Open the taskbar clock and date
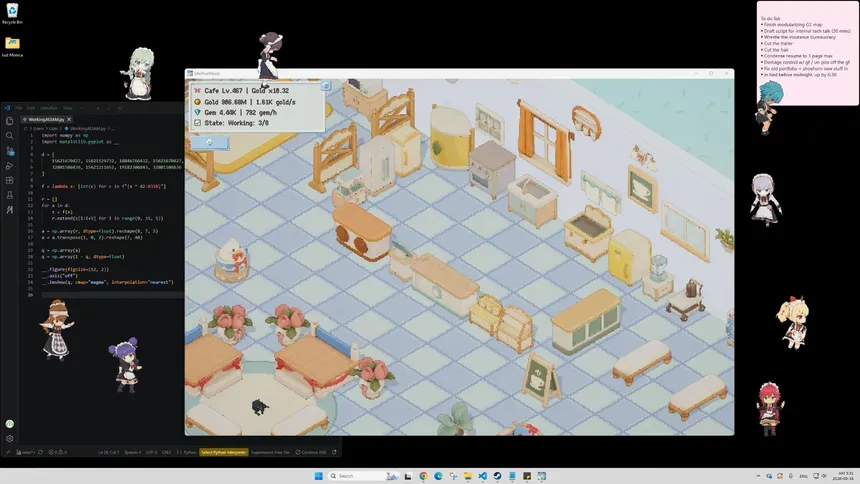The width and height of the screenshot is (860, 484). click(843, 476)
